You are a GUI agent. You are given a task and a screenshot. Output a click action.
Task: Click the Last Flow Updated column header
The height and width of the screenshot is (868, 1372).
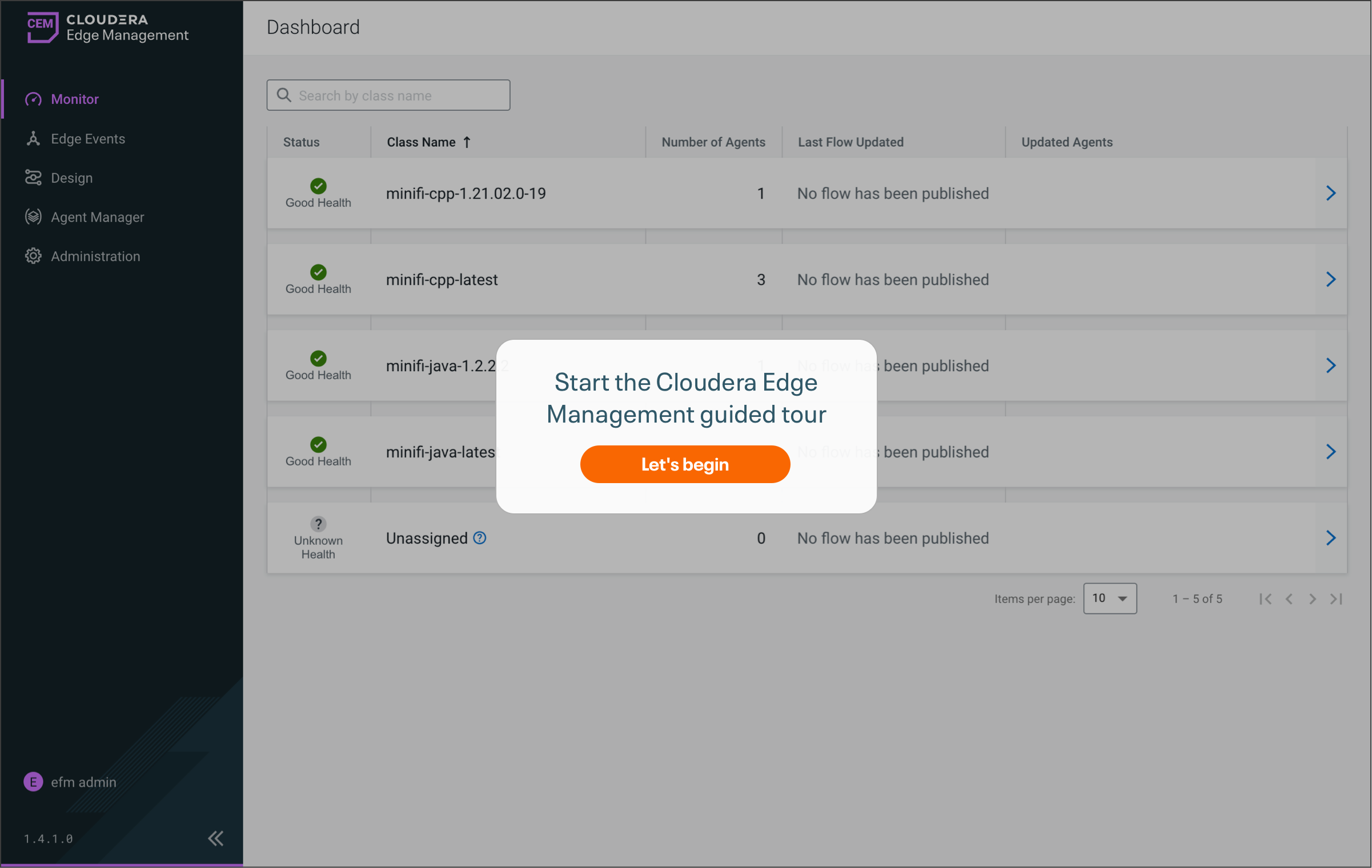click(x=851, y=142)
